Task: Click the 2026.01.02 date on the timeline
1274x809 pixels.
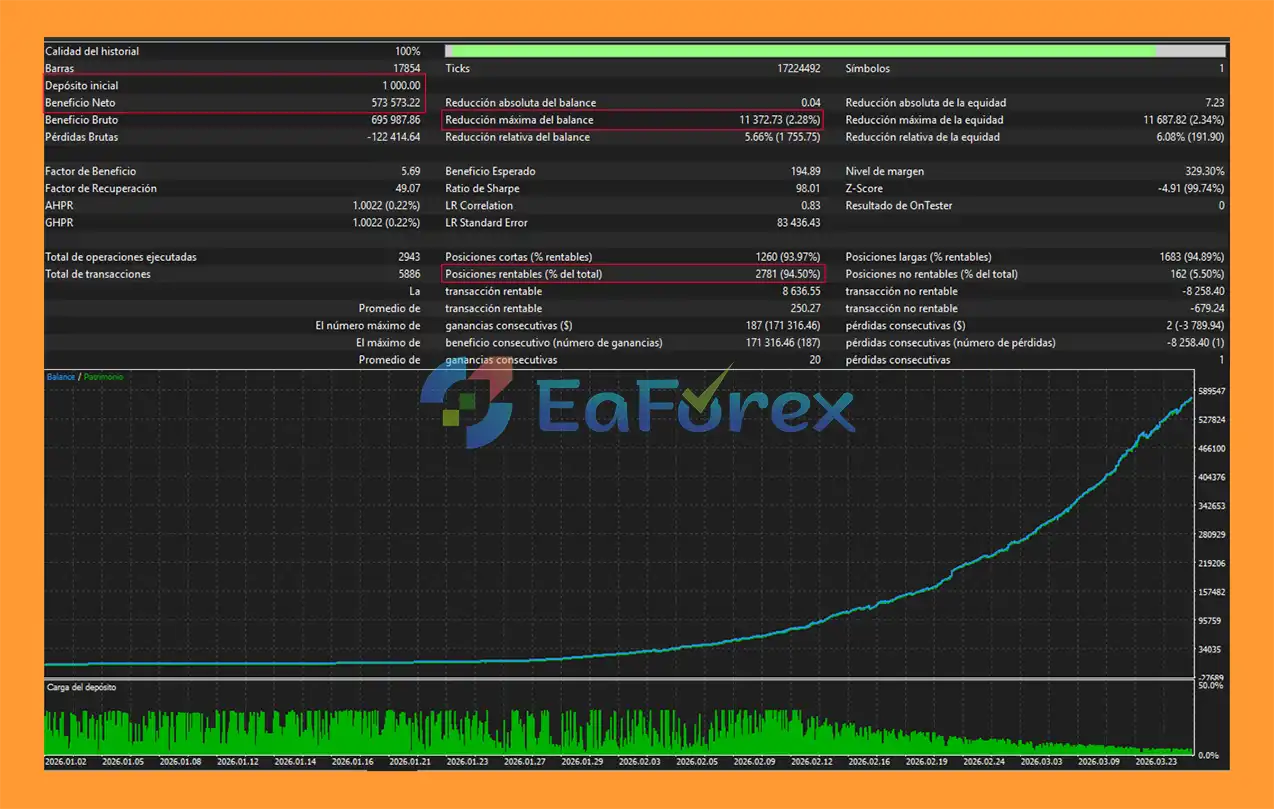Action: click(x=66, y=762)
